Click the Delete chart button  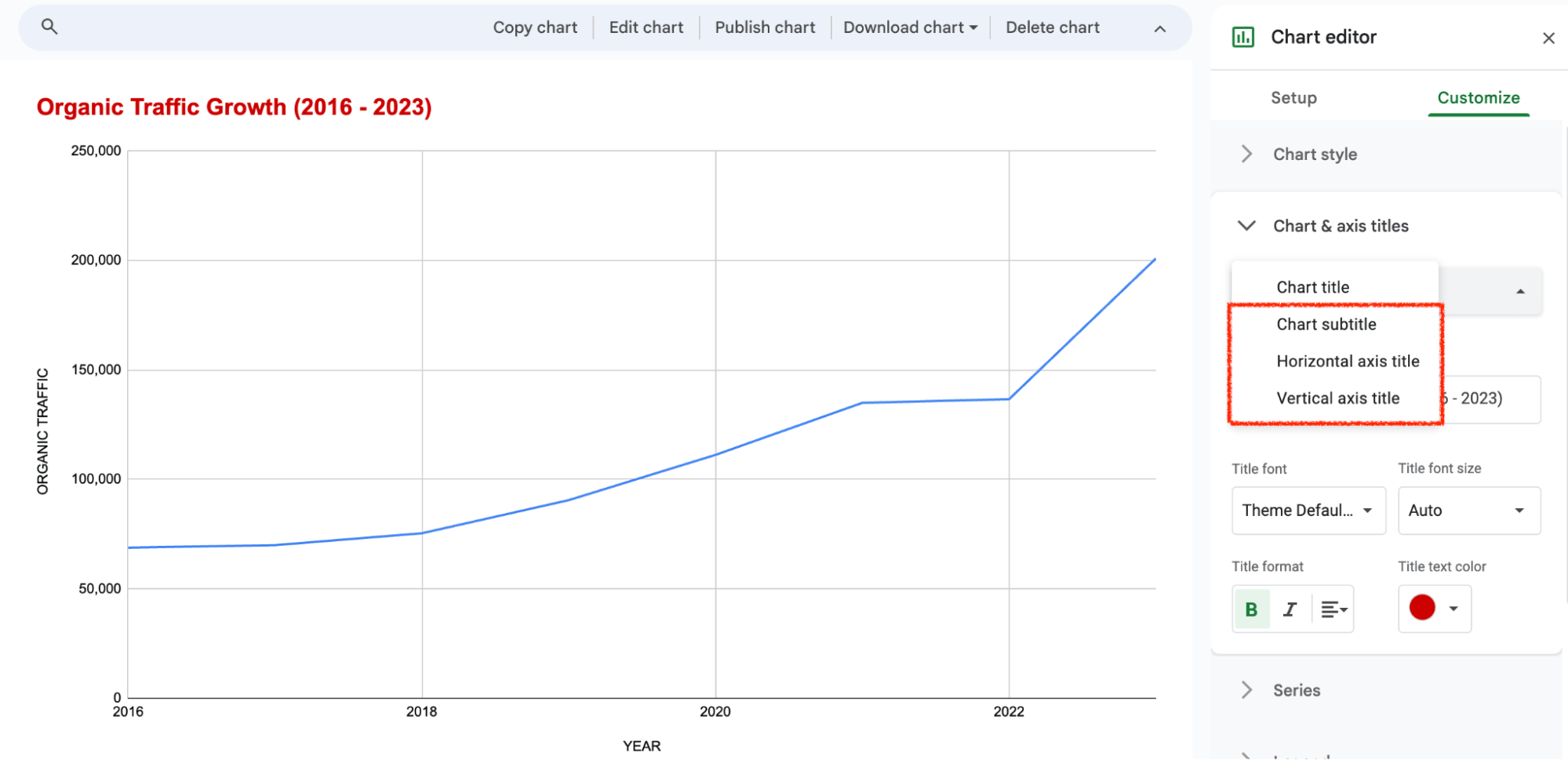[1052, 27]
